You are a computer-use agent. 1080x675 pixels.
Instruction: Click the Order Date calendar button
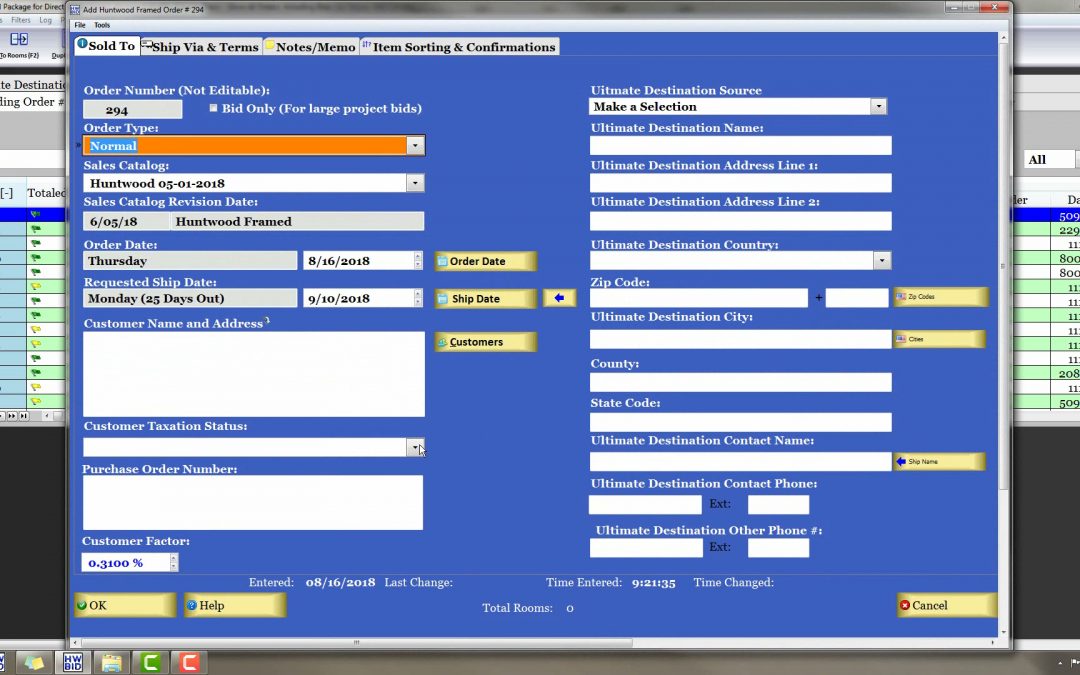pyautogui.click(x=486, y=261)
